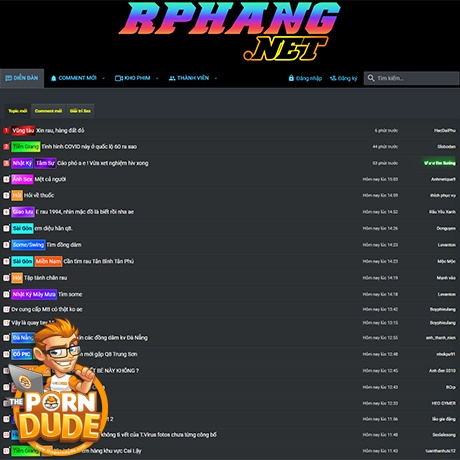Click the video camera icon for Kho Phim
The height and width of the screenshot is (460, 460).
pyautogui.click(x=119, y=78)
